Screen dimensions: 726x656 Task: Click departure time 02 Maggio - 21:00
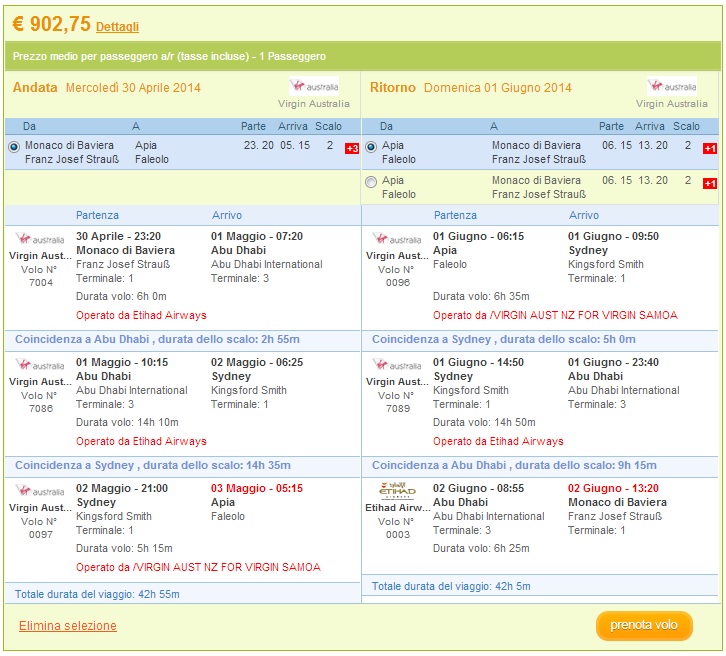(x=122, y=488)
